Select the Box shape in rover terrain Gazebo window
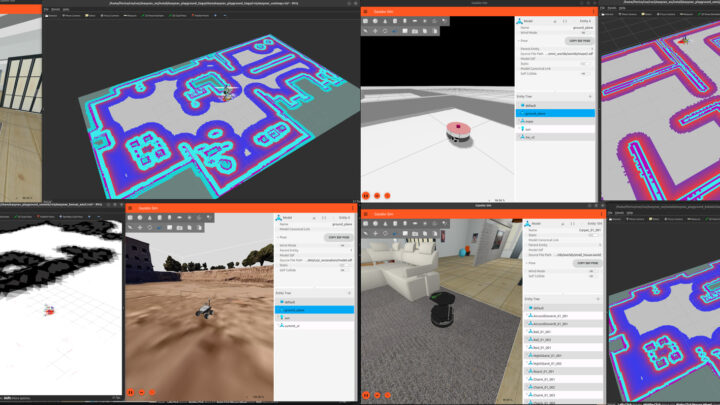This screenshot has width=720, height=405. point(130,217)
